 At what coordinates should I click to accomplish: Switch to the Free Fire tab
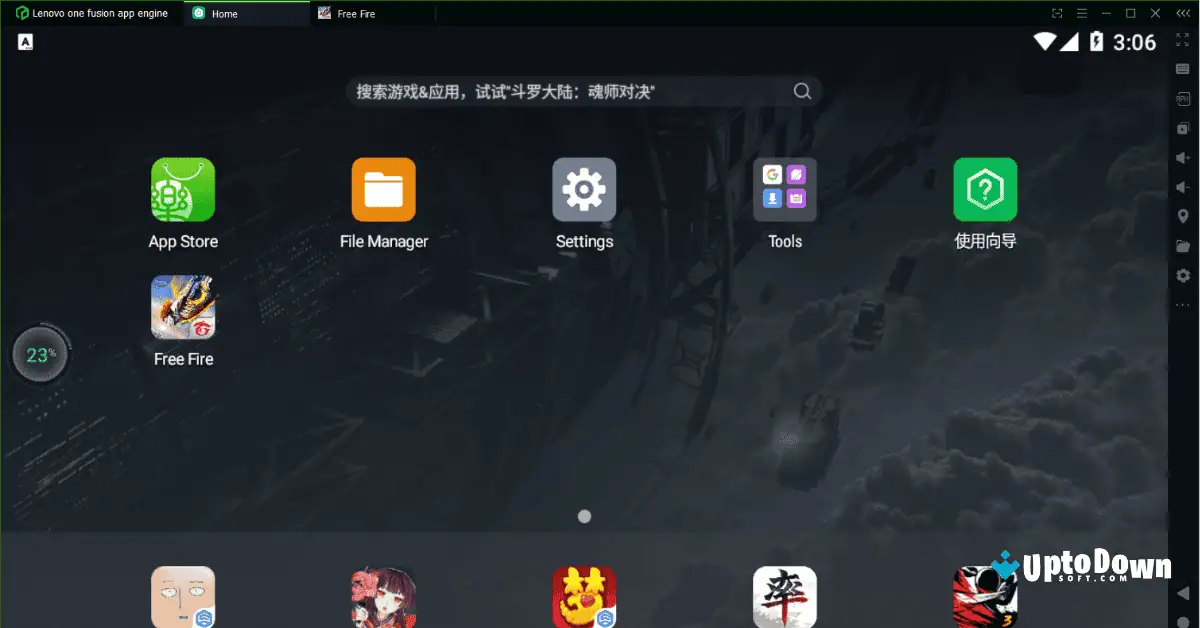[355, 13]
